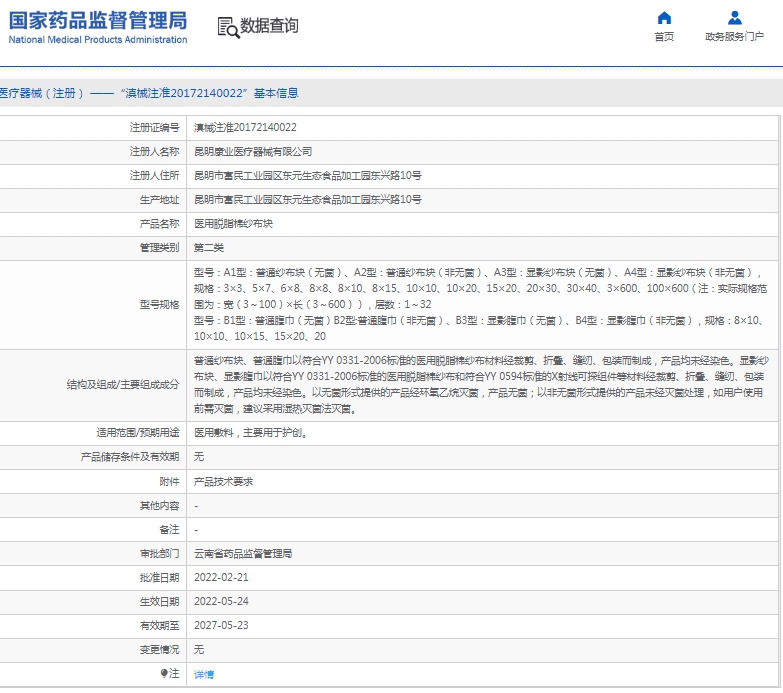783x693 pixels.
Task: Click the 其他内容 row label
Action: pyautogui.click(x=159, y=505)
